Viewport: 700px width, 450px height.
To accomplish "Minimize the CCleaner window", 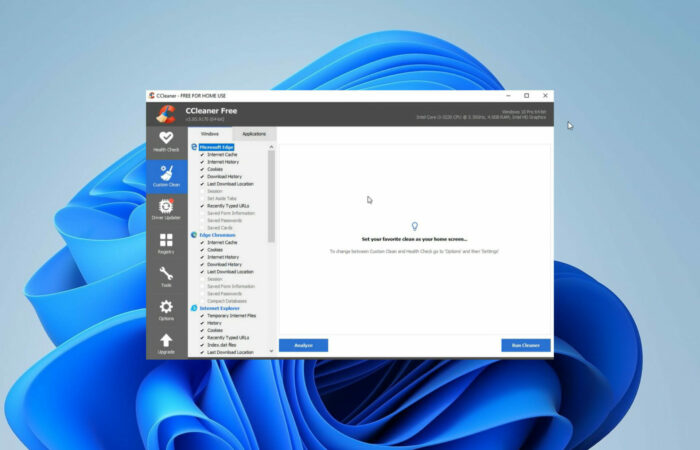I will [x=508, y=96].
